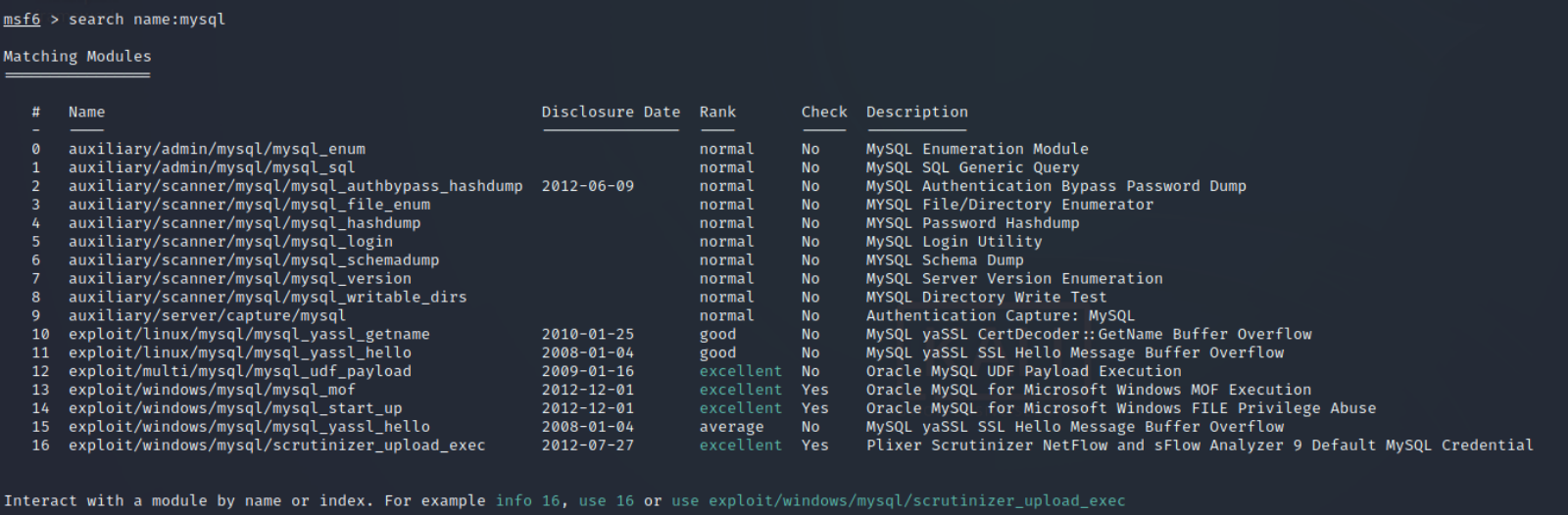The image size is (1568, 515).
Task: Click 'MySQL Authentication Bypass Password Dump' description
Action: [1056, 187]
